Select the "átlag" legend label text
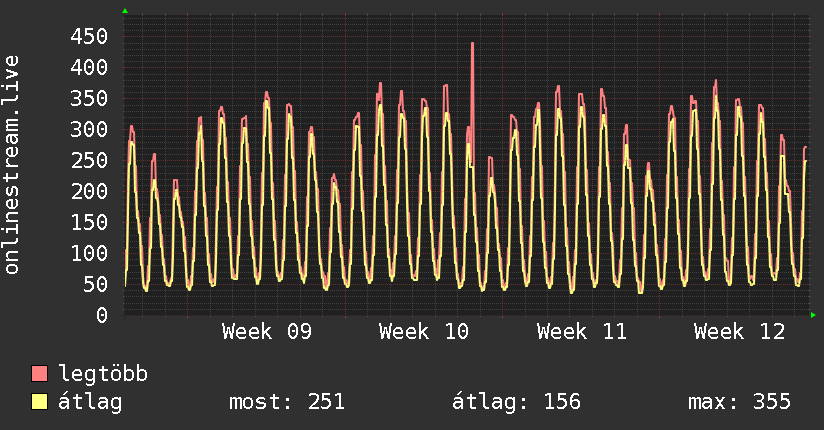Image resolution: width=824 pixels, height=430 pixels. (x=90, y=402)
